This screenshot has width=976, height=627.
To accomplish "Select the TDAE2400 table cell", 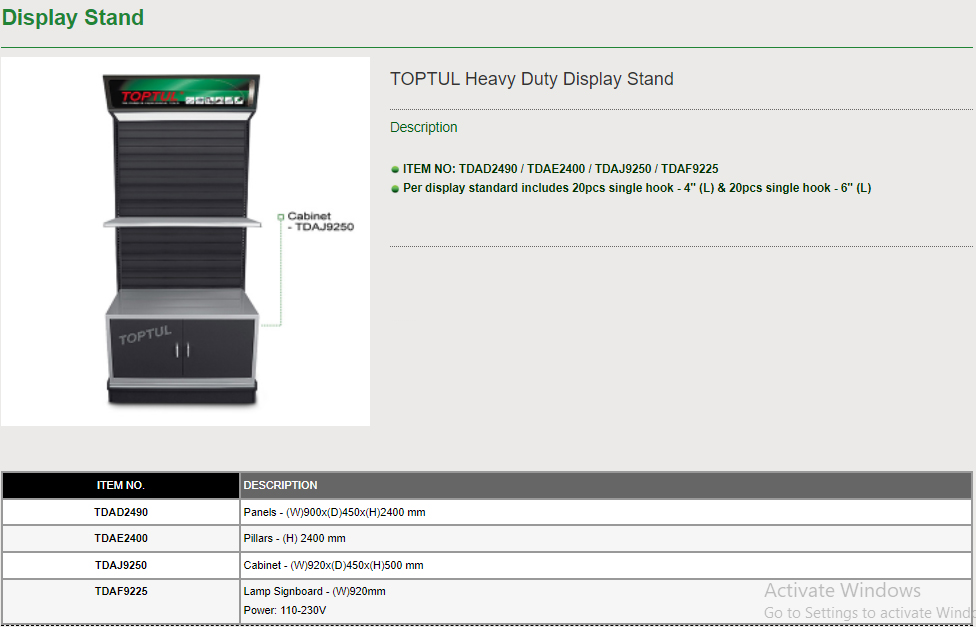I will (121, 539).
